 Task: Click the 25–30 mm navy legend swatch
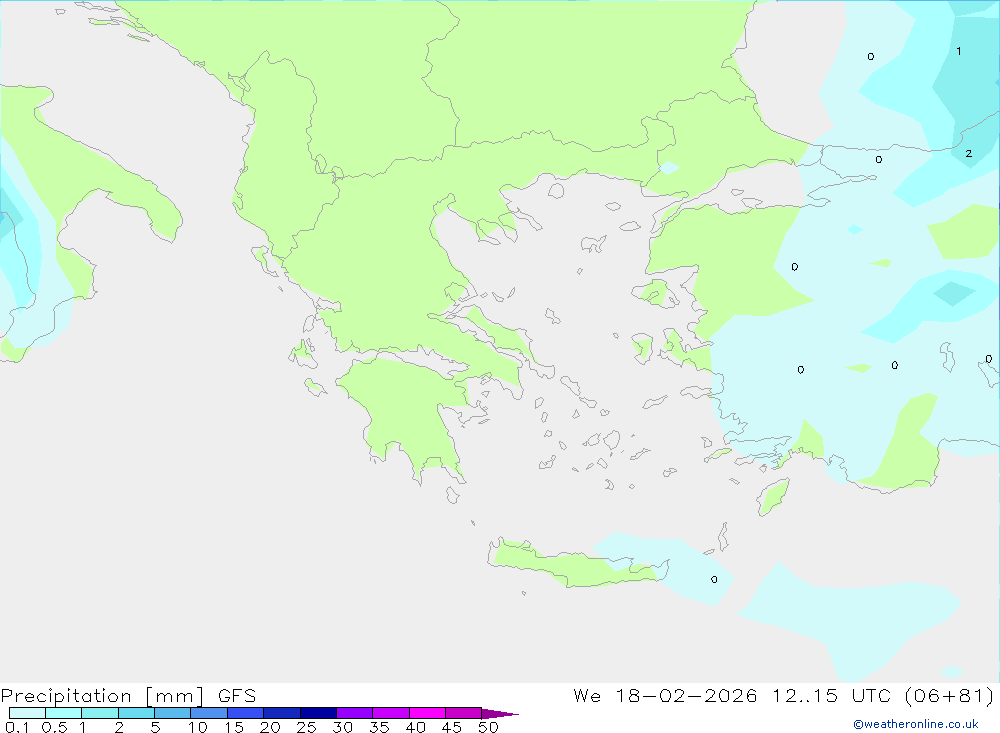[x=318, y=713]
